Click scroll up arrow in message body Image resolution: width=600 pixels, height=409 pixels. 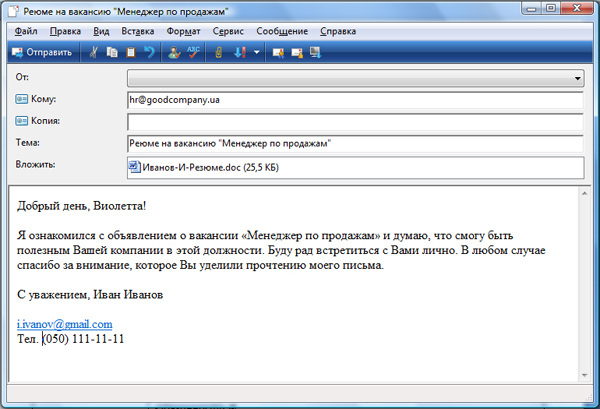(584, 194)
